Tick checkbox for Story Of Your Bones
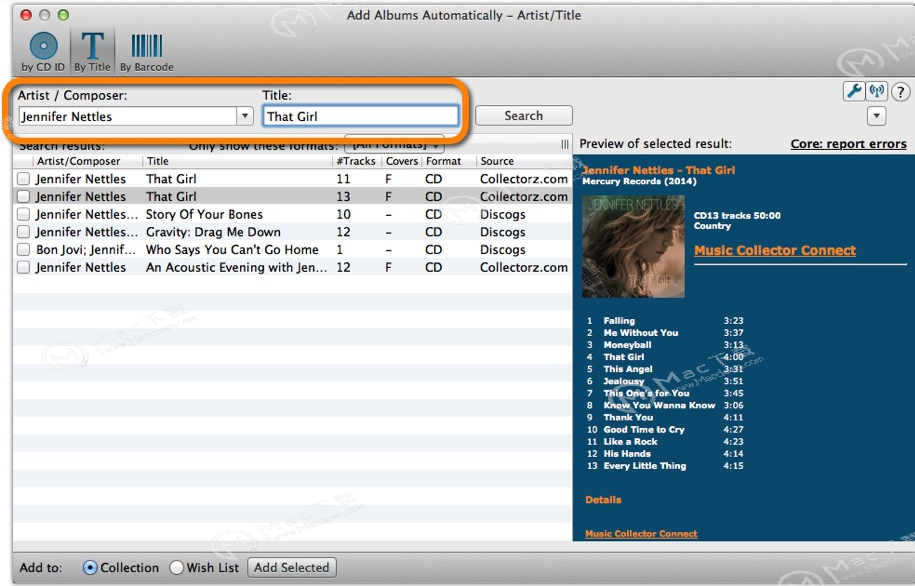 (23, 214)
